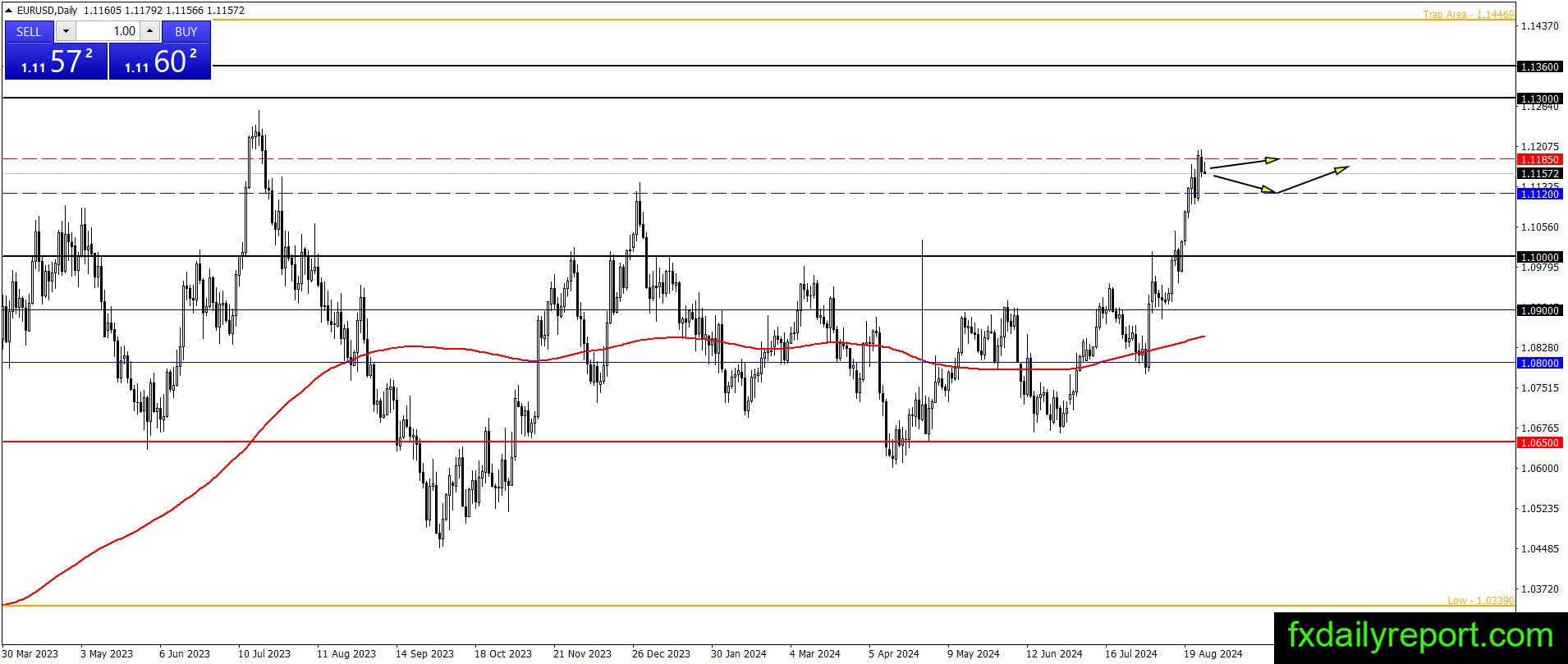This screenshot has width=1568, height=664.
Task: Click the 1.00 volume input field
Action: pos(108,31)
